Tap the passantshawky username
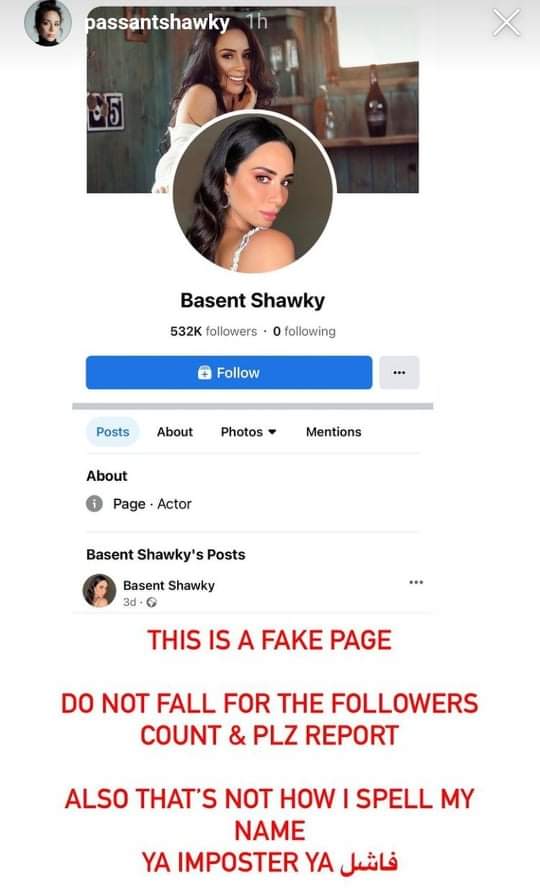This screenshot has width=540, height=890. pos(157,23)
